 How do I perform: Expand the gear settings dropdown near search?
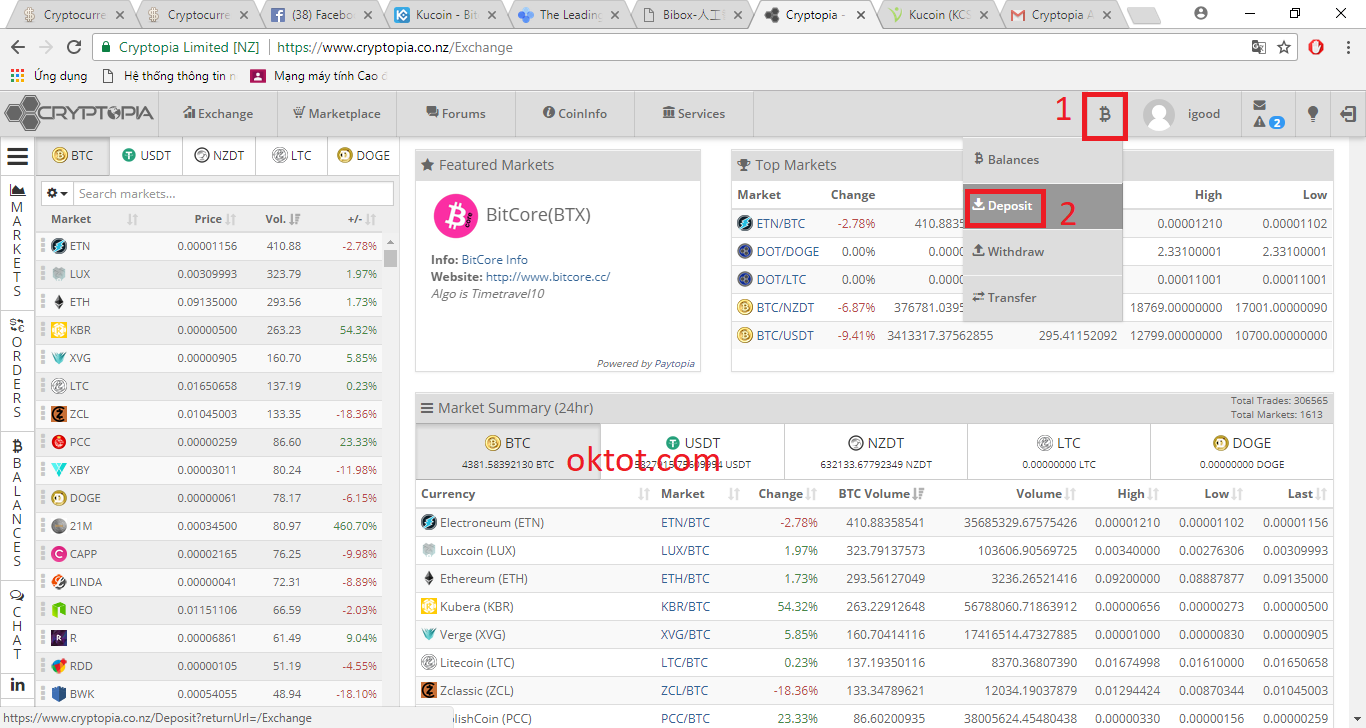57,193
